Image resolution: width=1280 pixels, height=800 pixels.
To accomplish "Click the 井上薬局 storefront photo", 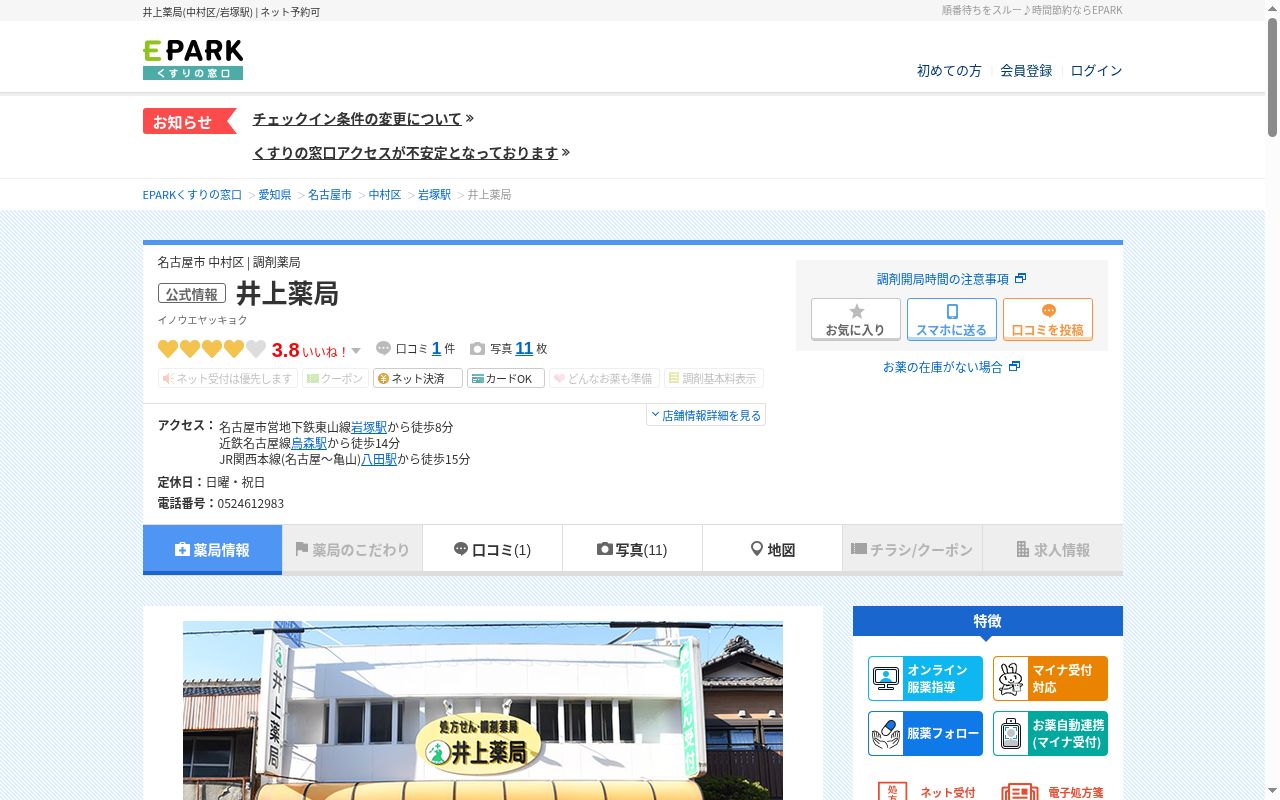I will coord(483,710).
